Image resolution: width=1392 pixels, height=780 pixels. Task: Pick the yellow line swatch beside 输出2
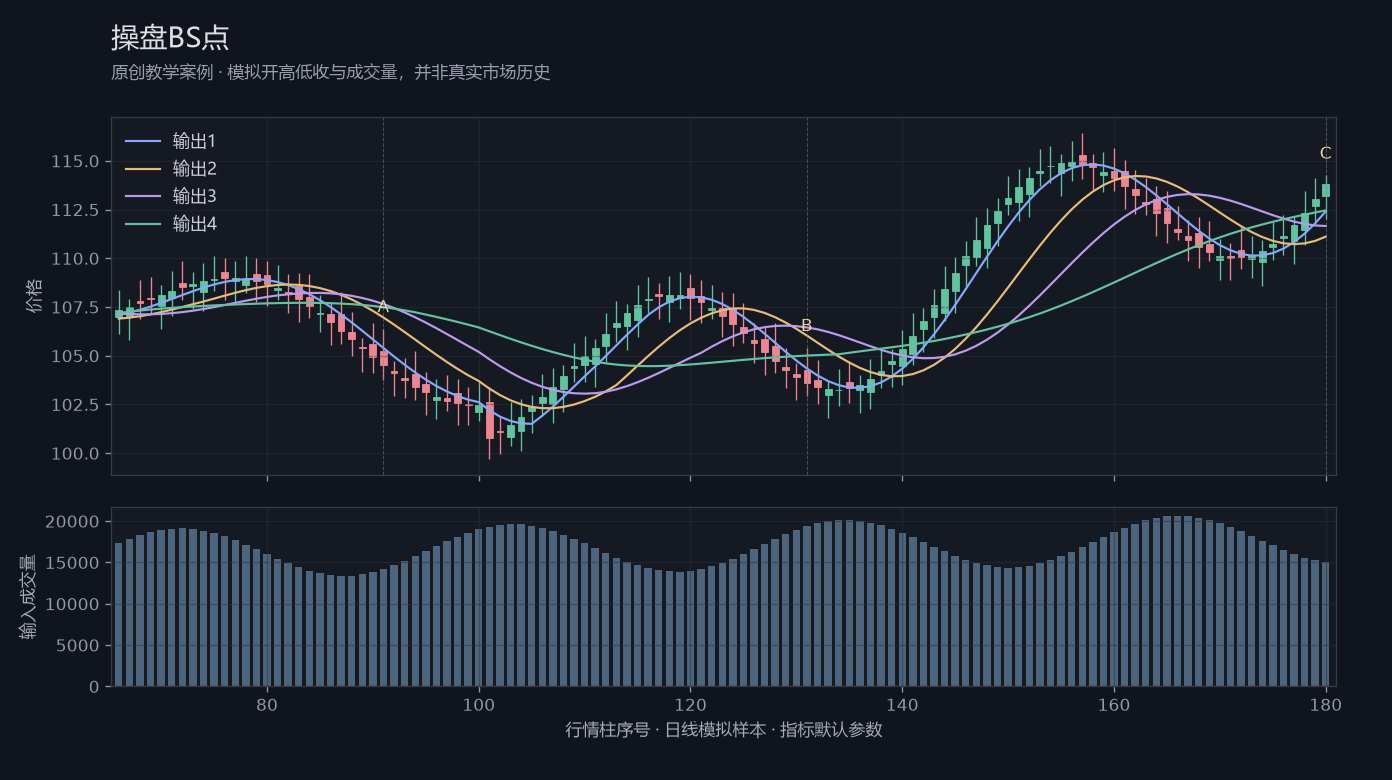[142, 169]
